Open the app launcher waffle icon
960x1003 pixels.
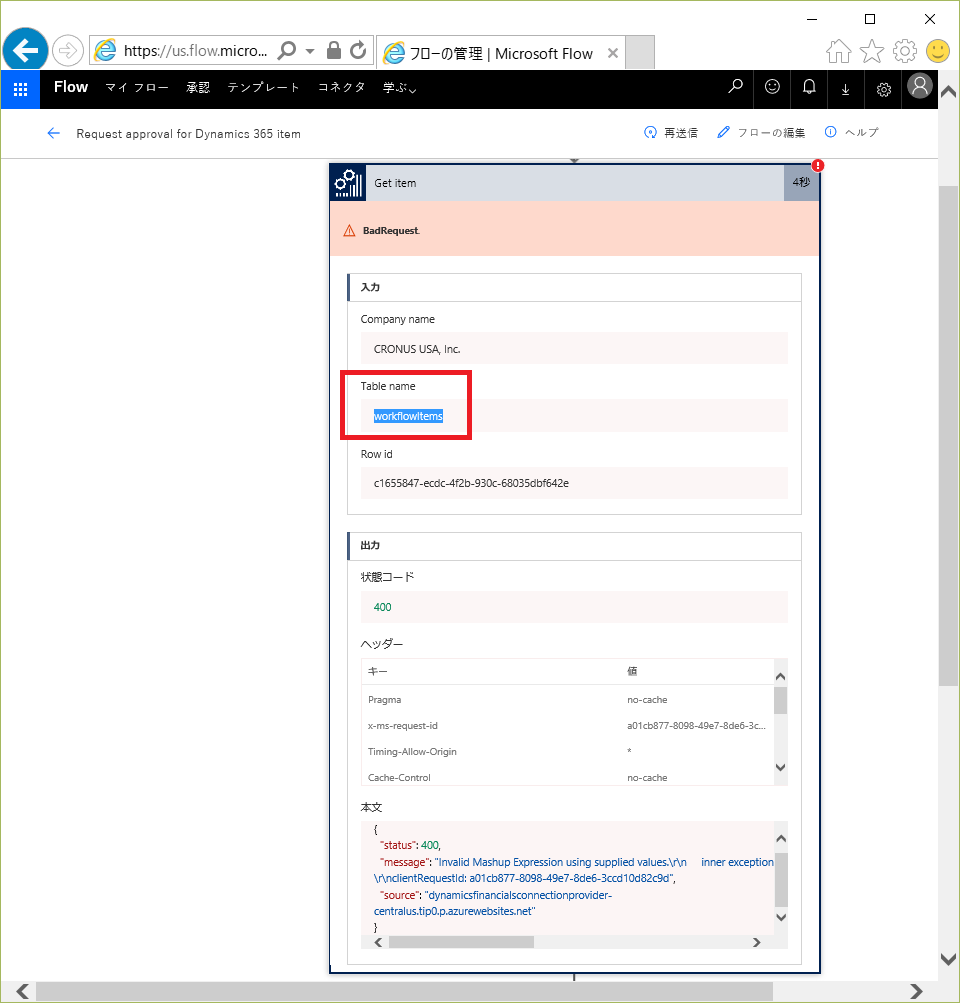pos(20,90)
